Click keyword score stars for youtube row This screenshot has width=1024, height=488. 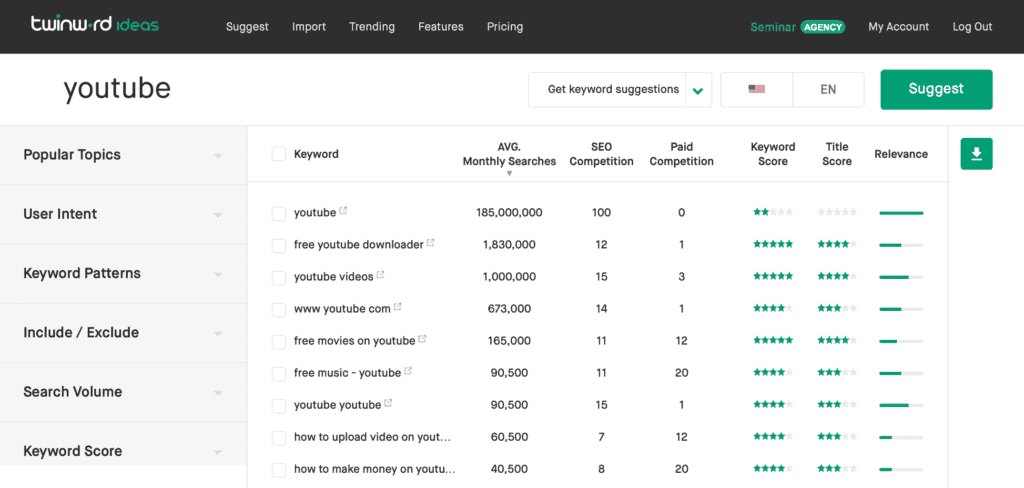[773, 212]
